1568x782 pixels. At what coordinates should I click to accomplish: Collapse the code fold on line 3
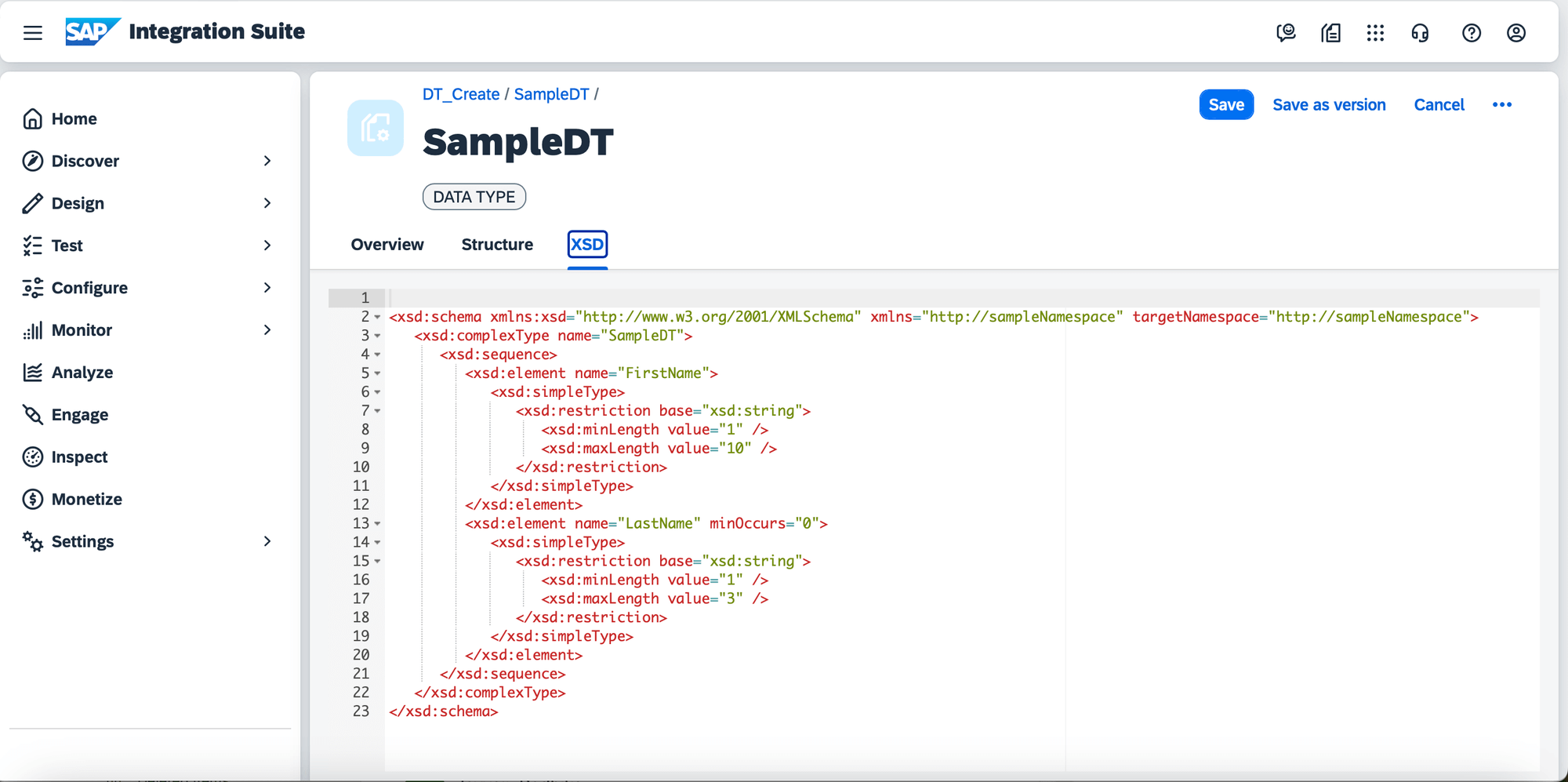[x=377, y=336]
